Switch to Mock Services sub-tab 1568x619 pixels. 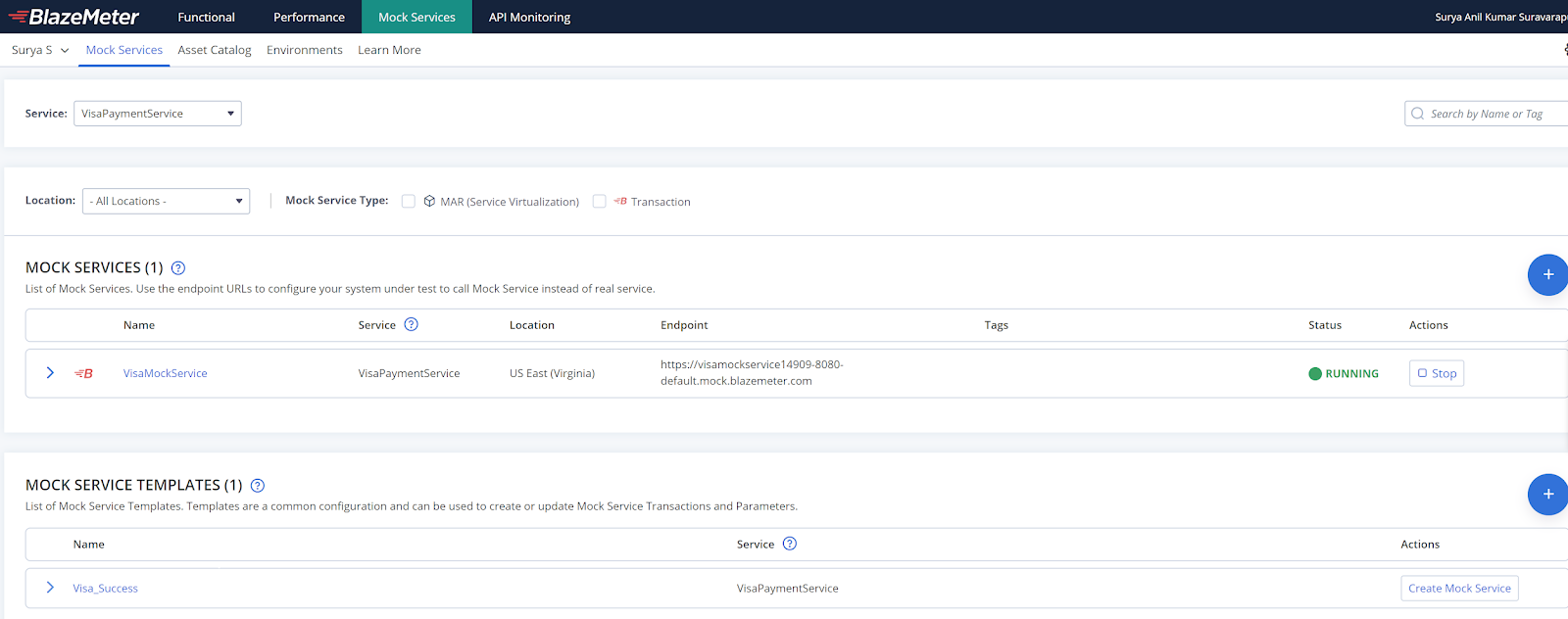point(123,50)
